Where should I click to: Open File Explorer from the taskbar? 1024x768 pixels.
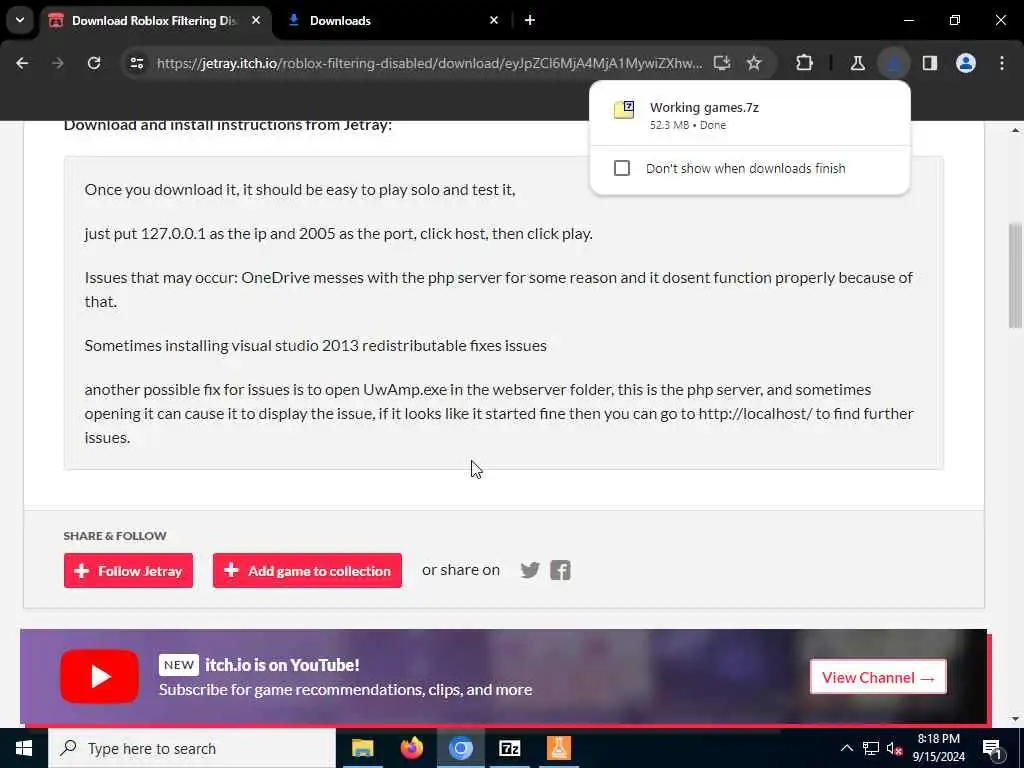coord(362,748)
